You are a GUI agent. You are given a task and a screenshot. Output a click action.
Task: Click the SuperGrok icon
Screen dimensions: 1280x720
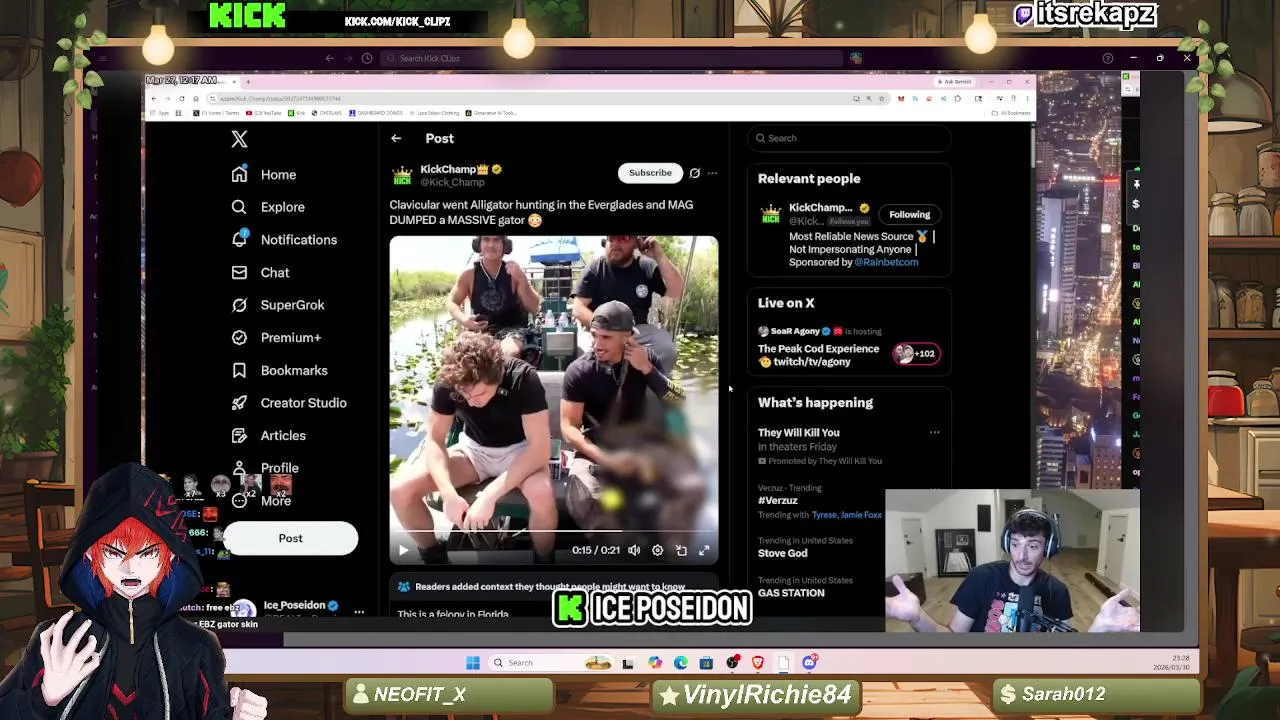(239, 305)
